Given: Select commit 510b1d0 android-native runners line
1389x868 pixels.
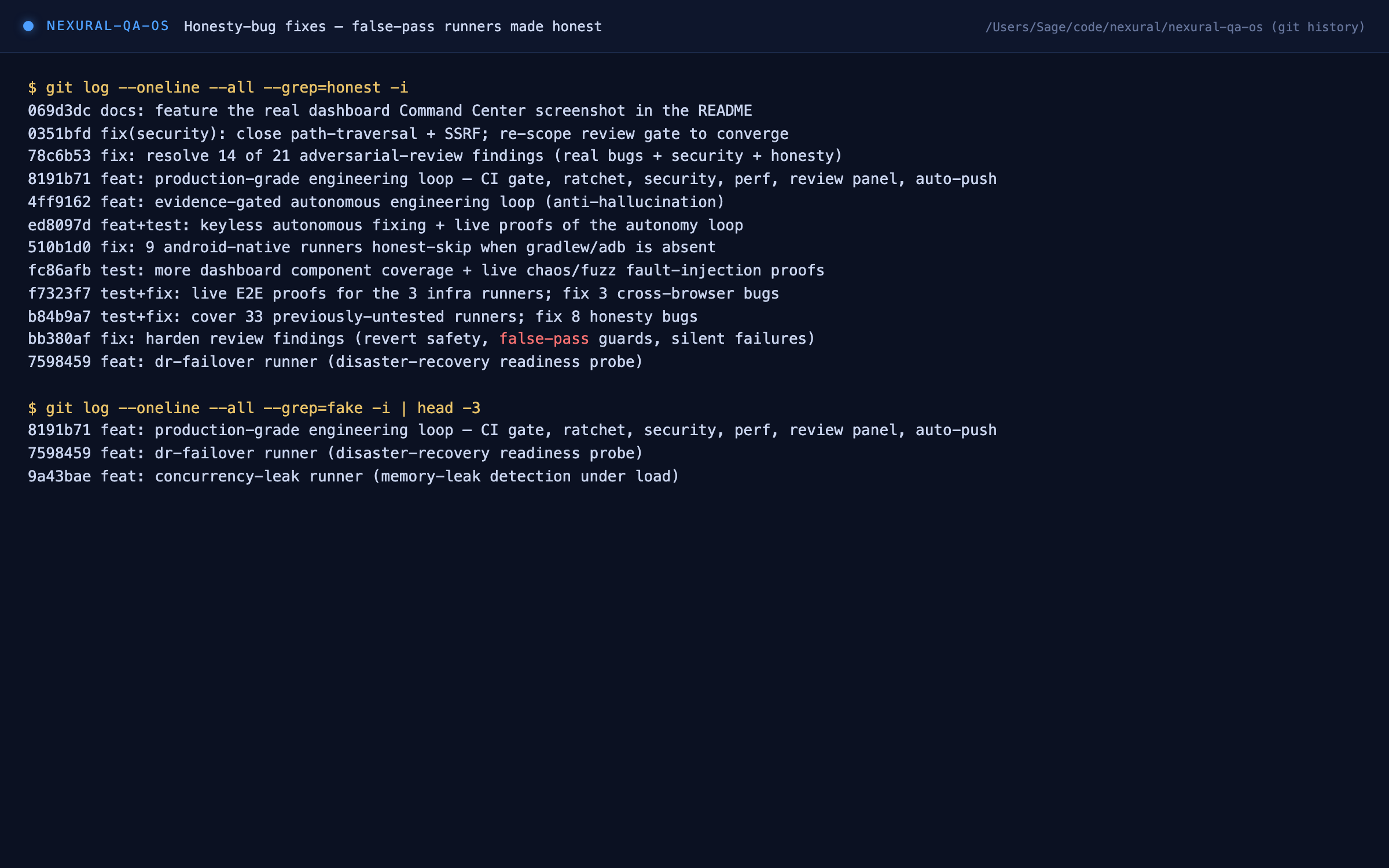Looking at the screenshot, I should 372,247.
